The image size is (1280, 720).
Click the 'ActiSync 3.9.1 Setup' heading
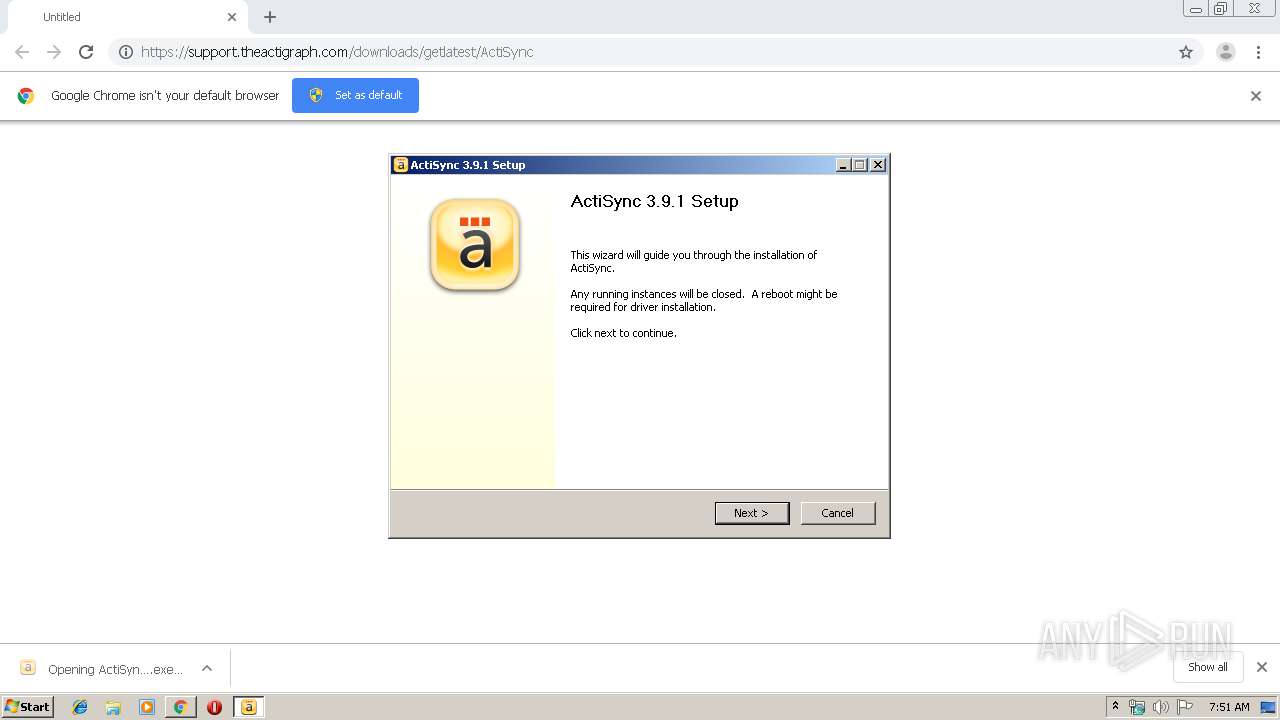(654, 201)
